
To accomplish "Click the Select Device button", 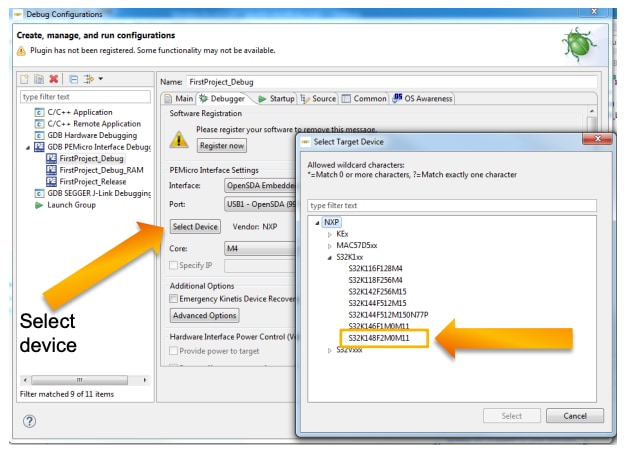I will point(194,227).
